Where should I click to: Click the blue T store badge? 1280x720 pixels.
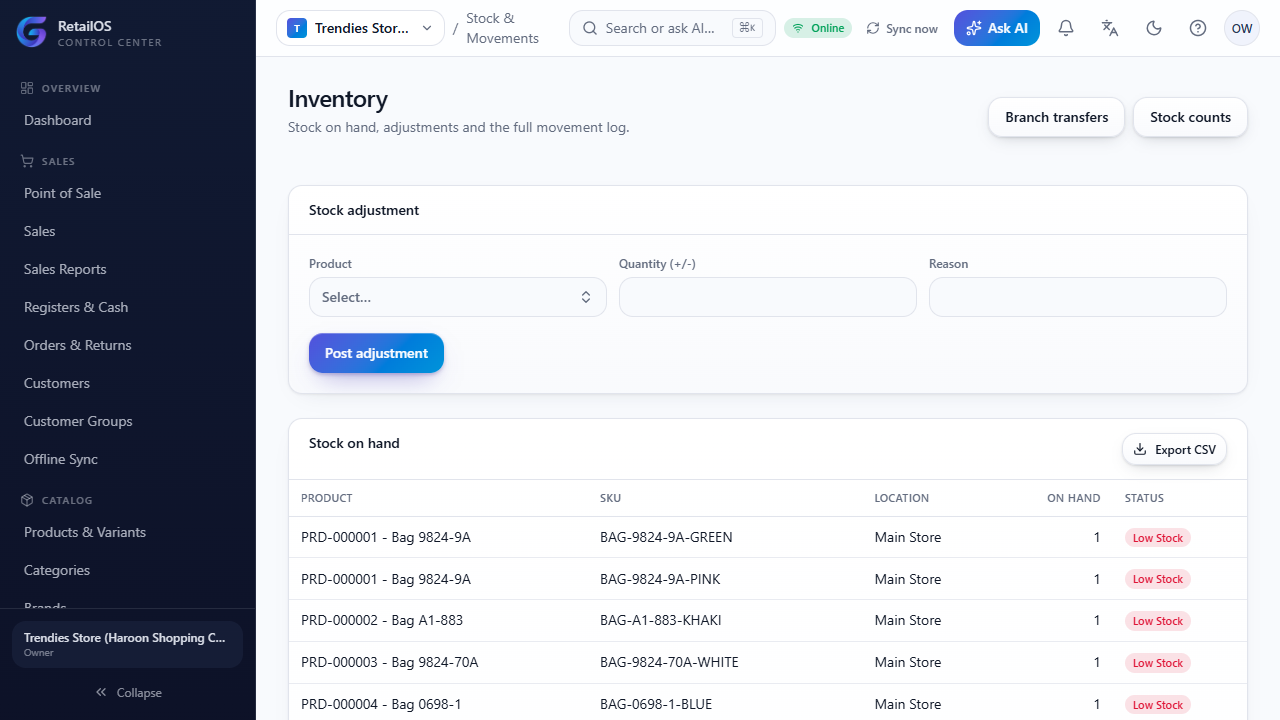(x=297, y=28)
